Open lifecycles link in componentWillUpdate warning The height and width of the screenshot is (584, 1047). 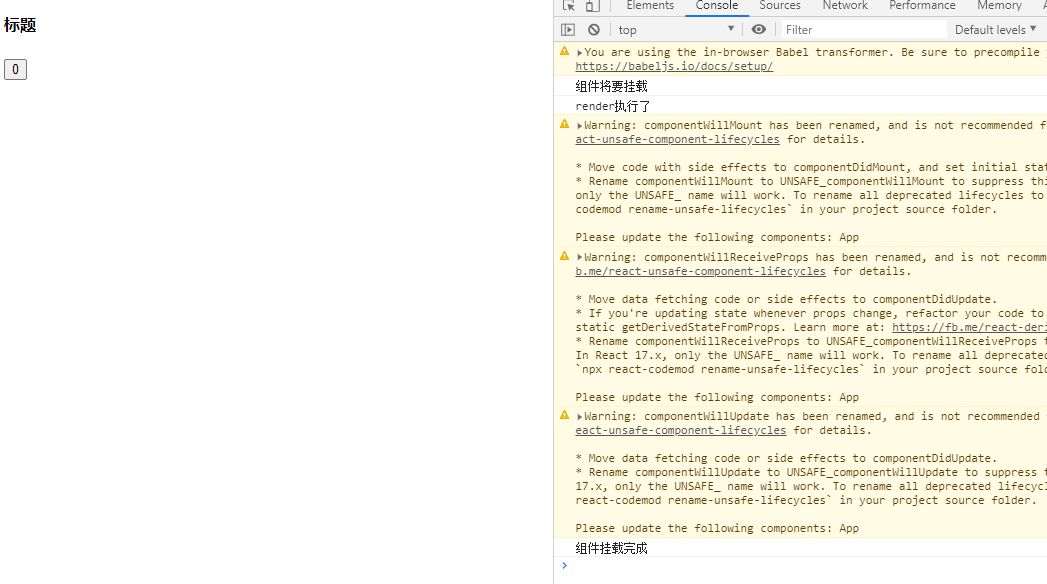click(680, 430)
